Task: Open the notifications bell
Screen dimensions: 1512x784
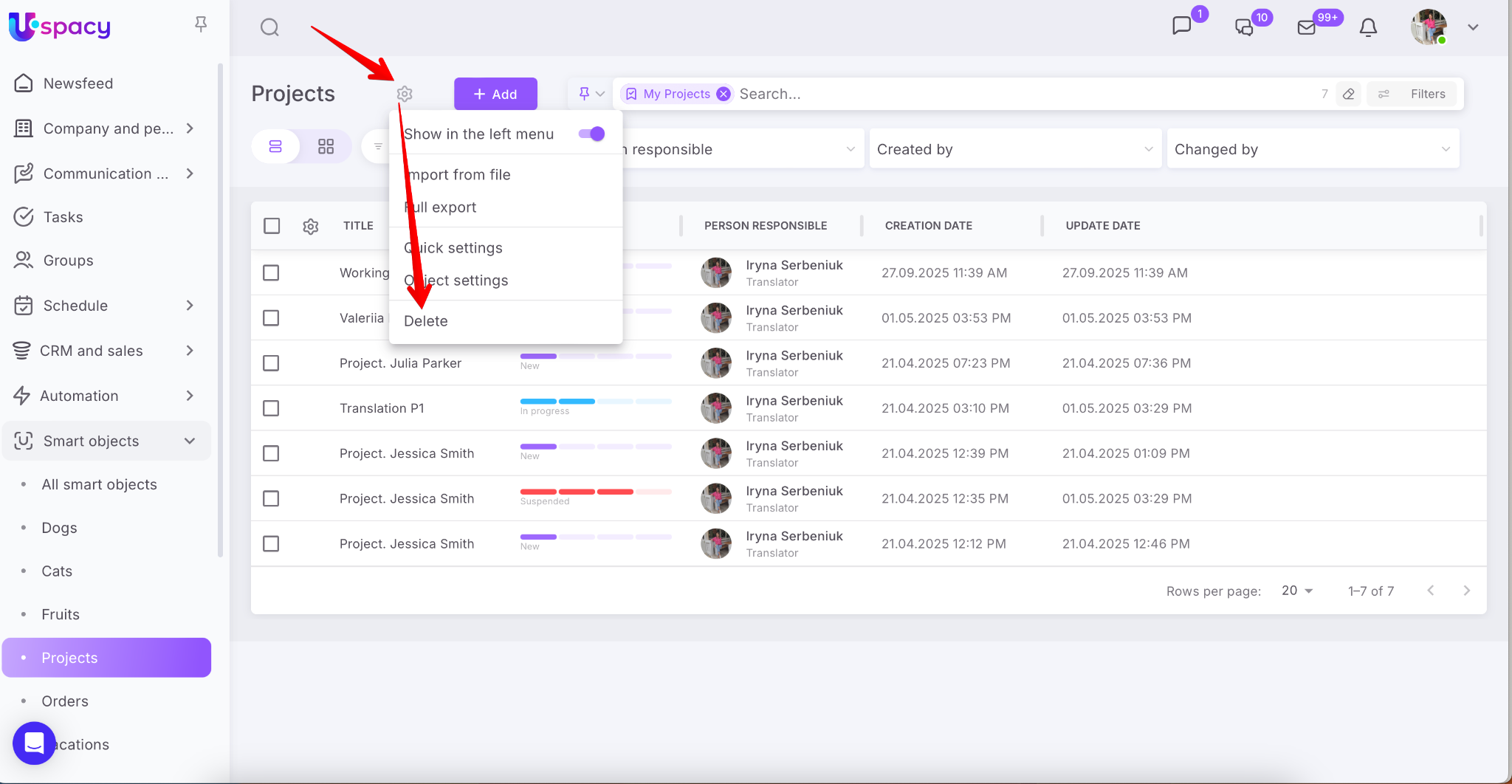Action: click(x=1368, y=27)
